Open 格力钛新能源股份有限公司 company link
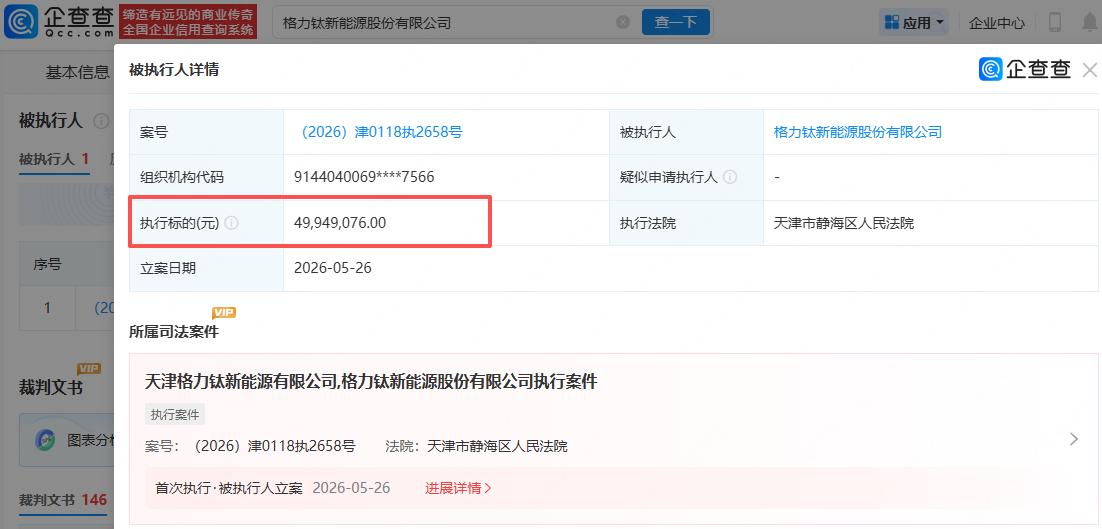The height and width of the screenshot is (529, 1102). (857, 132)
